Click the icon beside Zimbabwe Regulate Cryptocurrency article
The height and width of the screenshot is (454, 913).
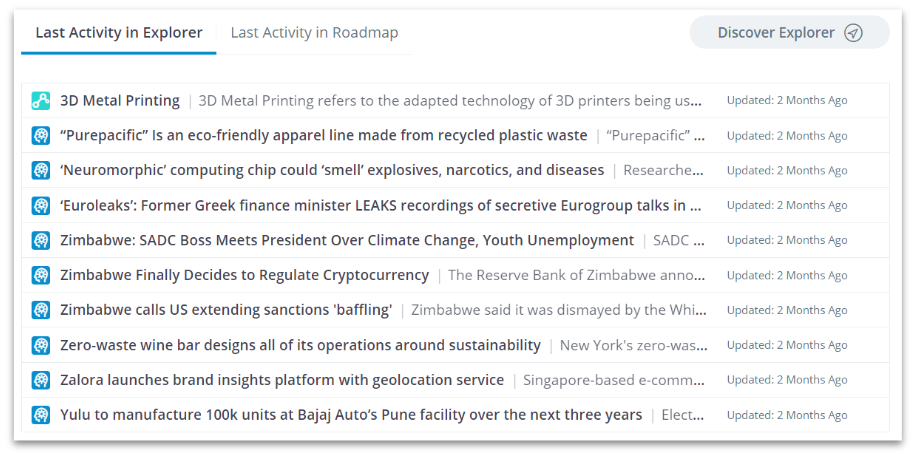click(40, 275)
